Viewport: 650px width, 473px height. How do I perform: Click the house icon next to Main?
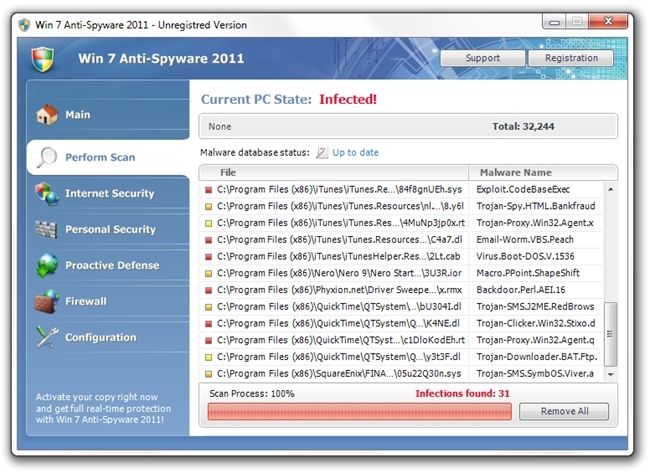46,114
